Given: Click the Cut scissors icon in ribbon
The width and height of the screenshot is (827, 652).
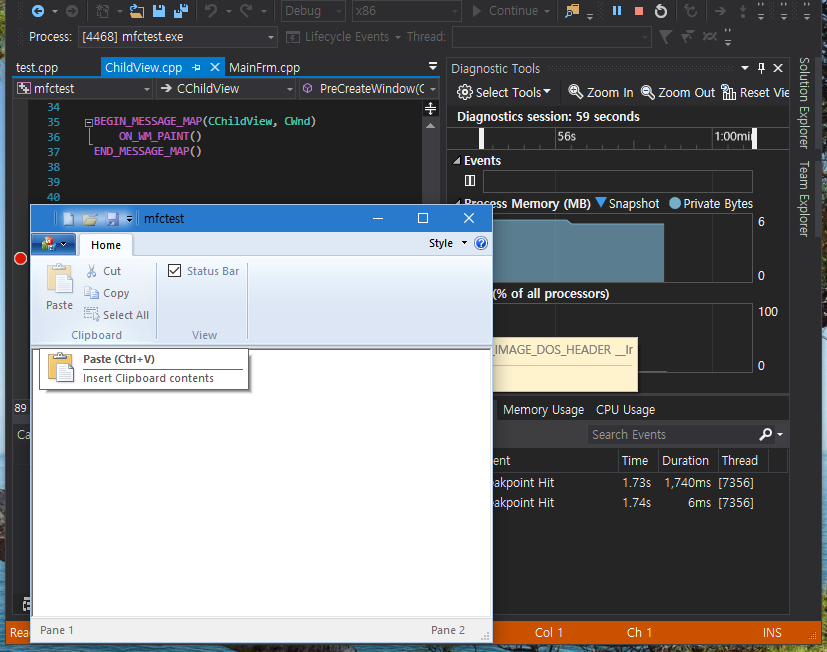Looking at the screenshot, I should coord(91,271).
